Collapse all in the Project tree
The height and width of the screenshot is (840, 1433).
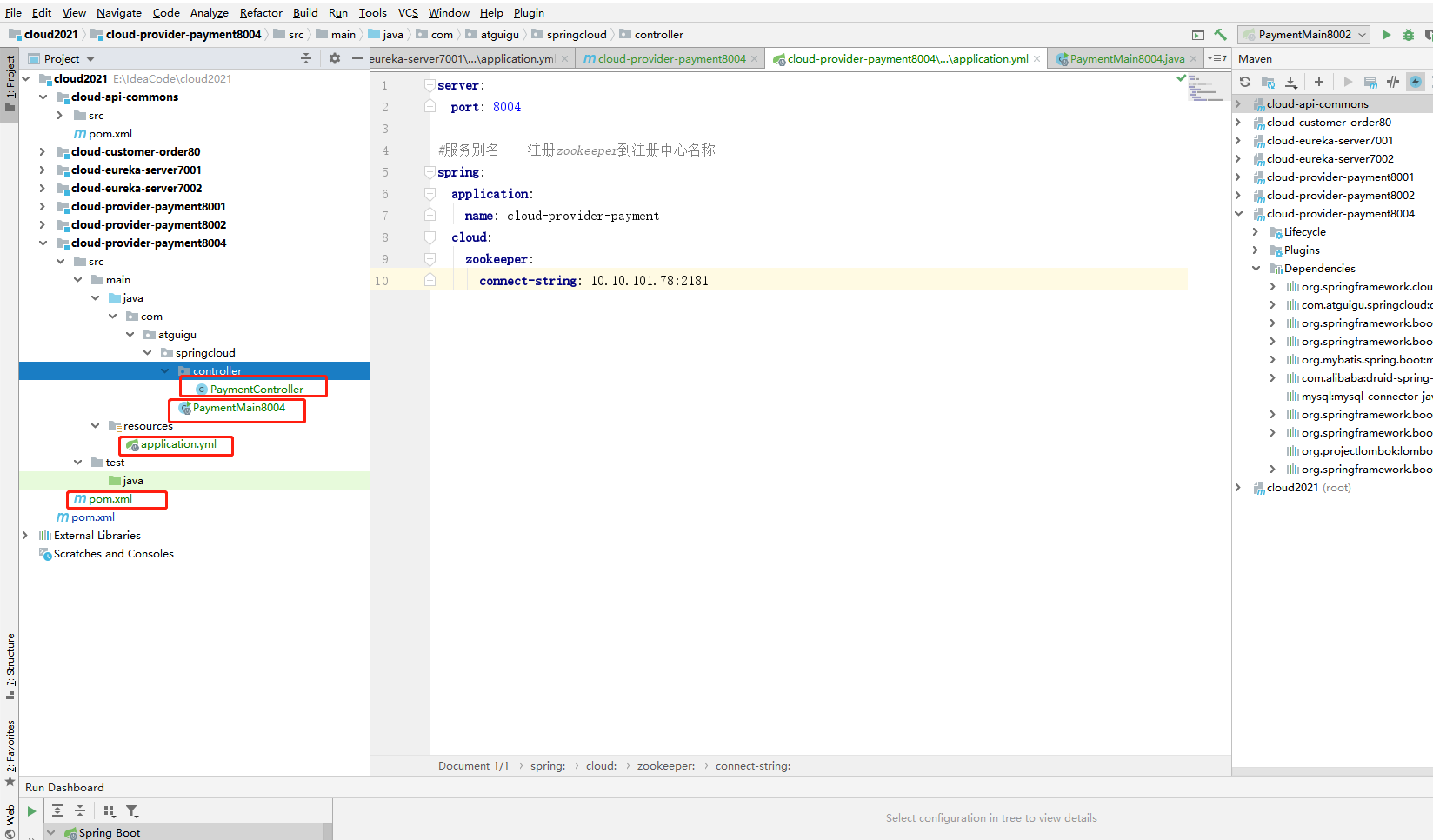click(306, 58)
